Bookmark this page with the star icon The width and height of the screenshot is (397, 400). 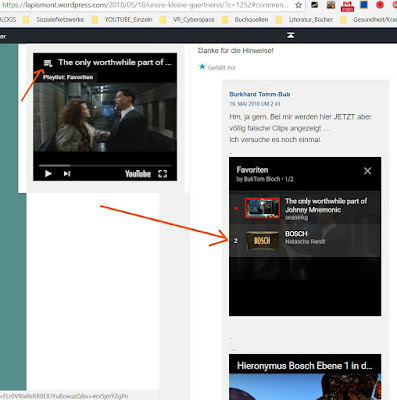tap(298, 5)
